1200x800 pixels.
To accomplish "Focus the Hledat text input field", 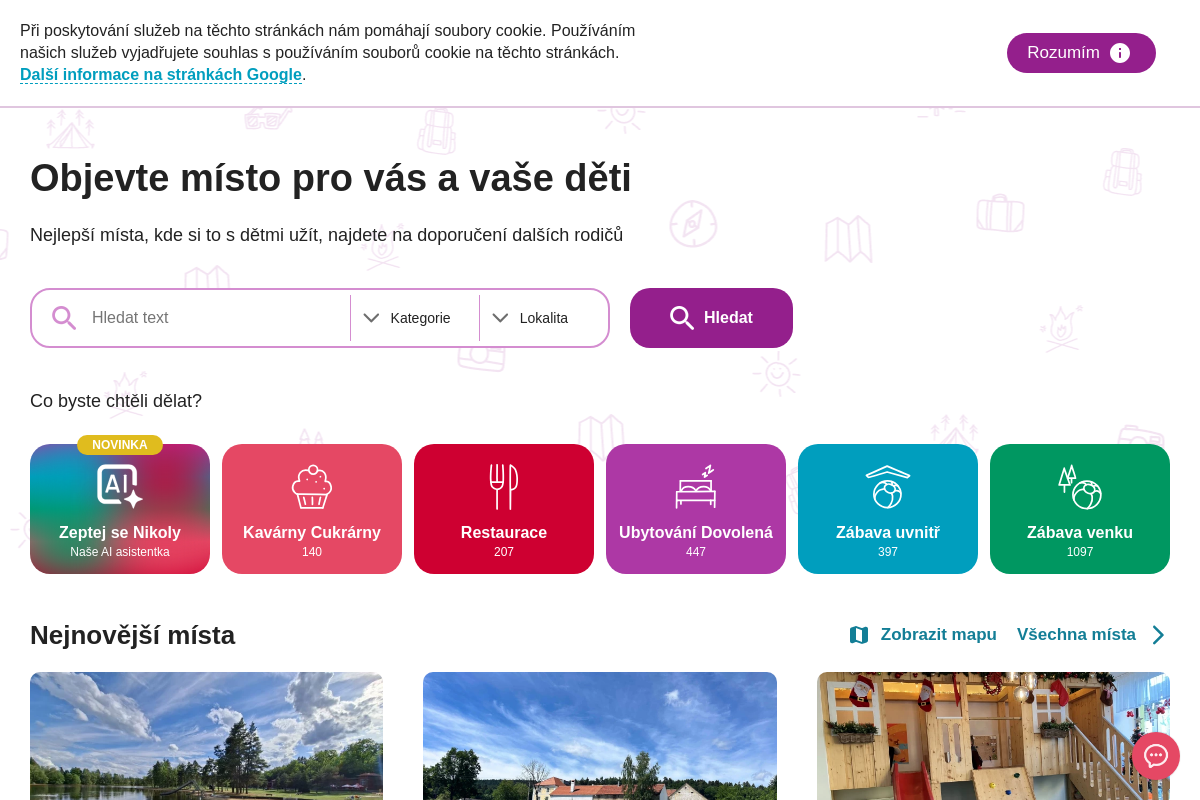I will tap(215, 318).
